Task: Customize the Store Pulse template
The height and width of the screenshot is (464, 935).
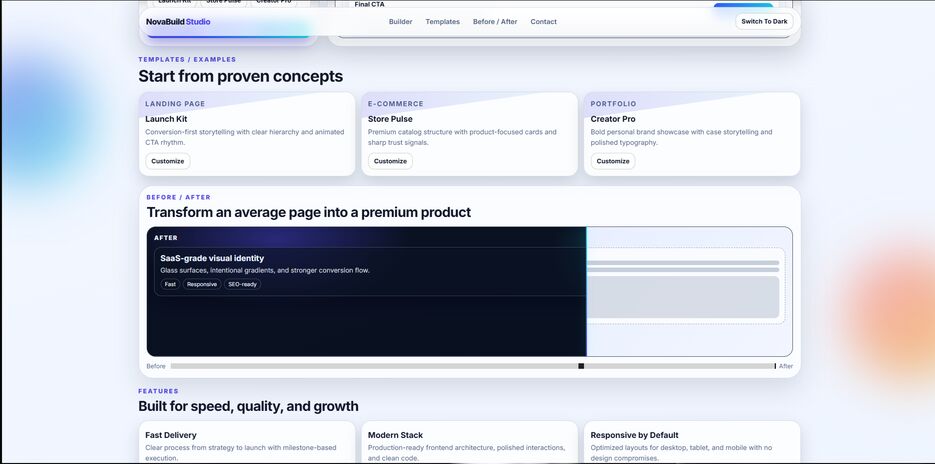Action: (x=390, y=161)
